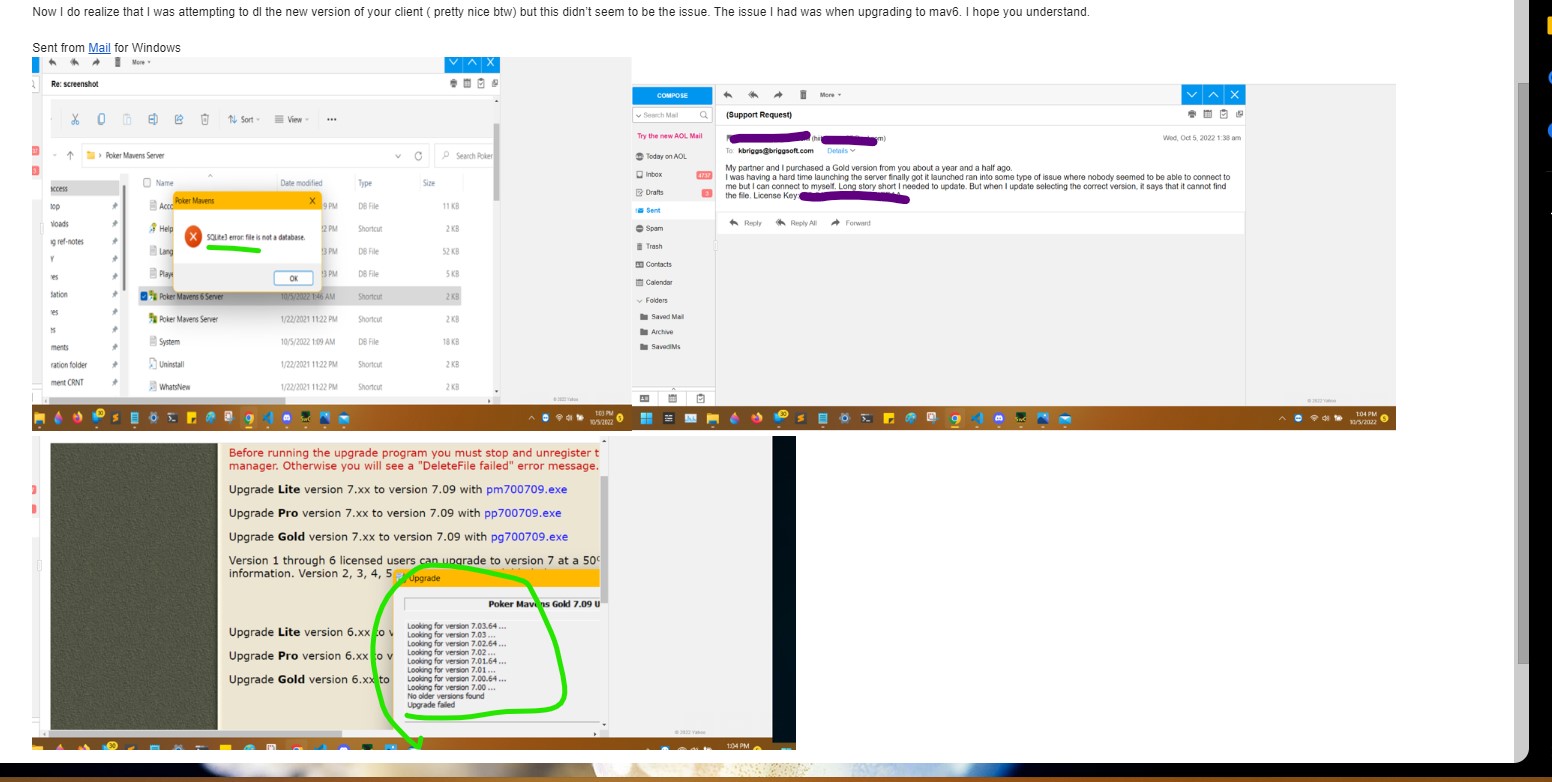The height and width of the screenshot is (782, 1552).
Task: Go to next message with blue down arrow, Support Request
Action: click(1191, 95)
